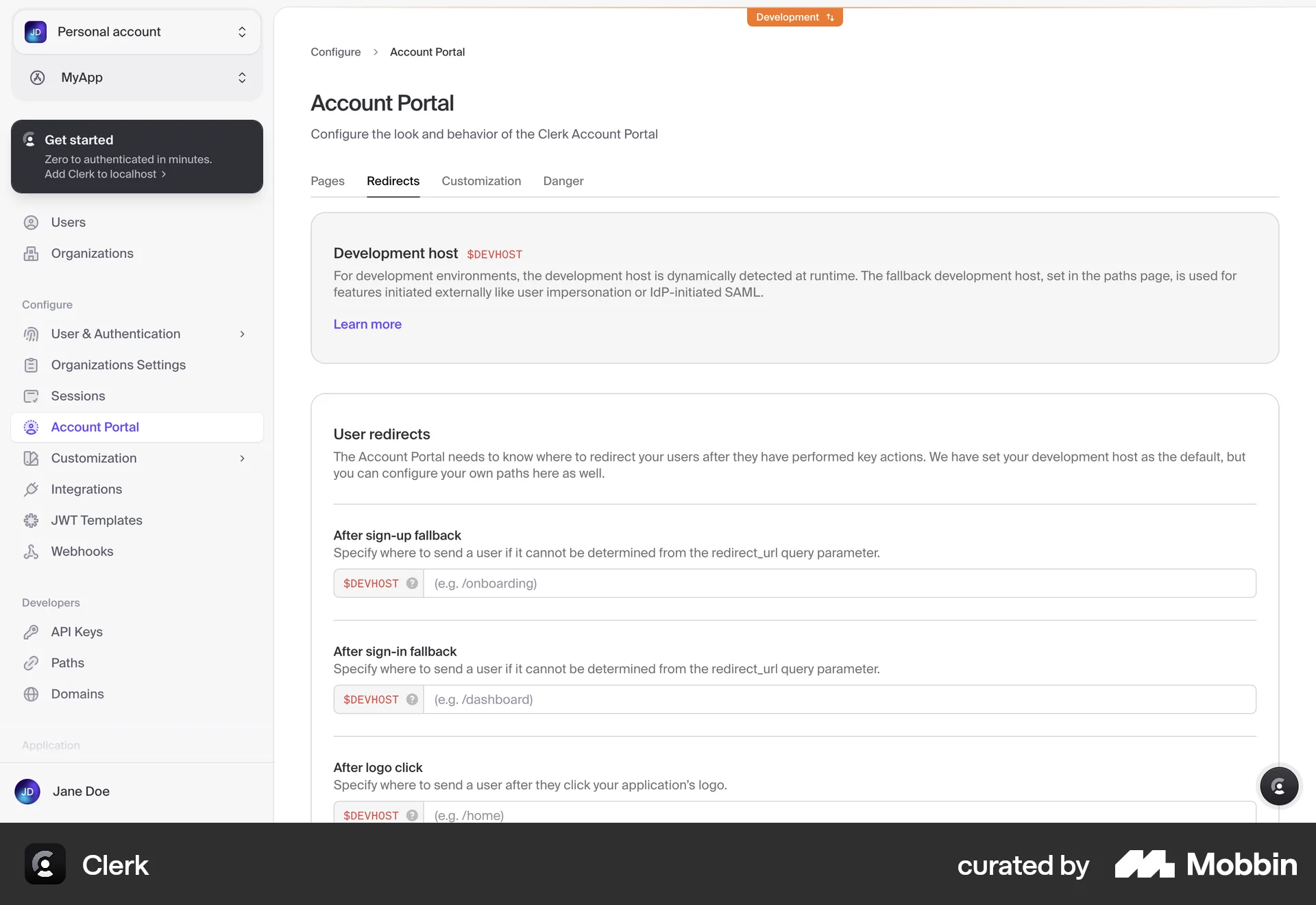This screenshot has width=1316, height=905.
Task: Click the Organizations building icon
Action: click(31, 254)
